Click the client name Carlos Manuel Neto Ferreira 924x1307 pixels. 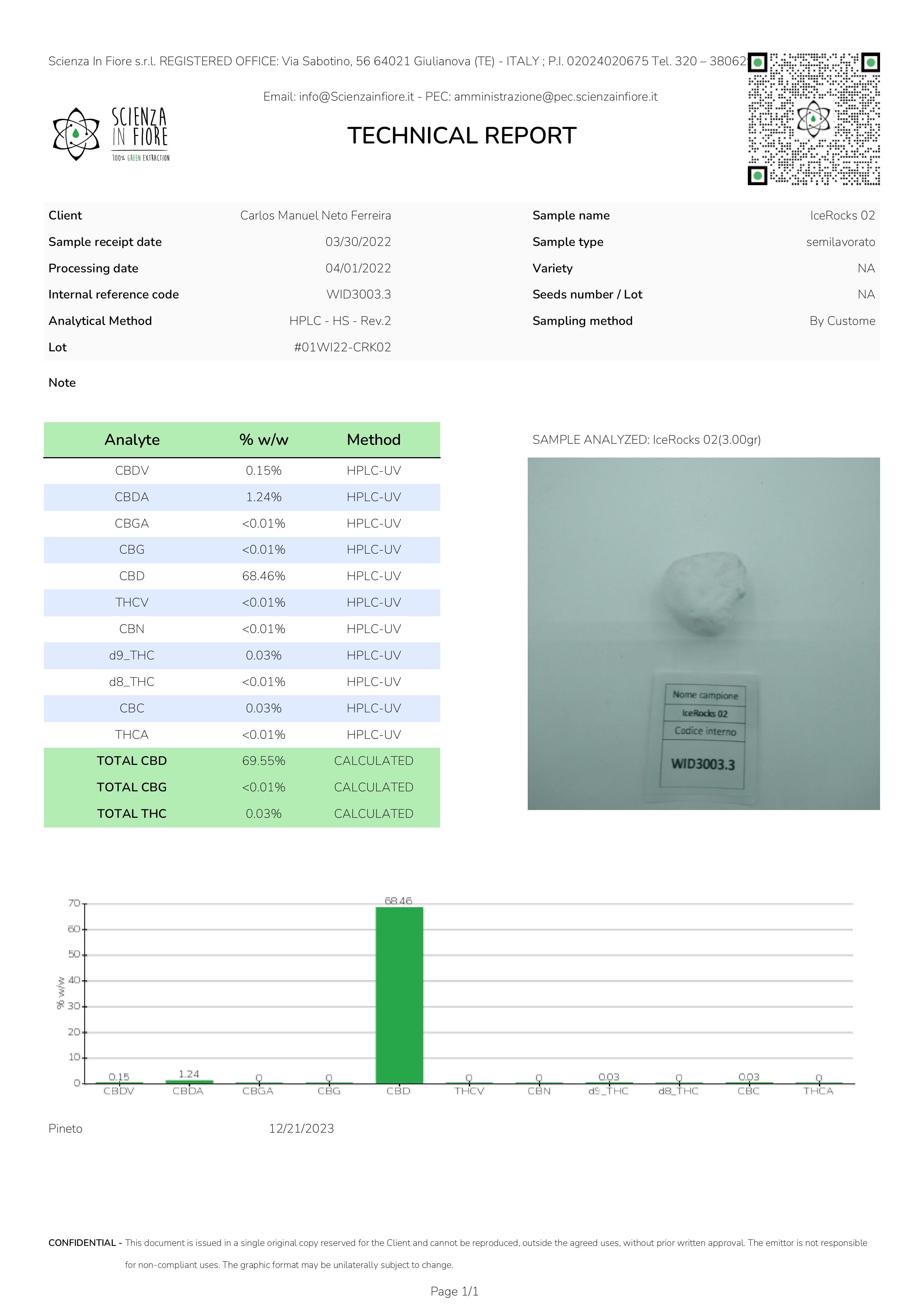point(315,215)
